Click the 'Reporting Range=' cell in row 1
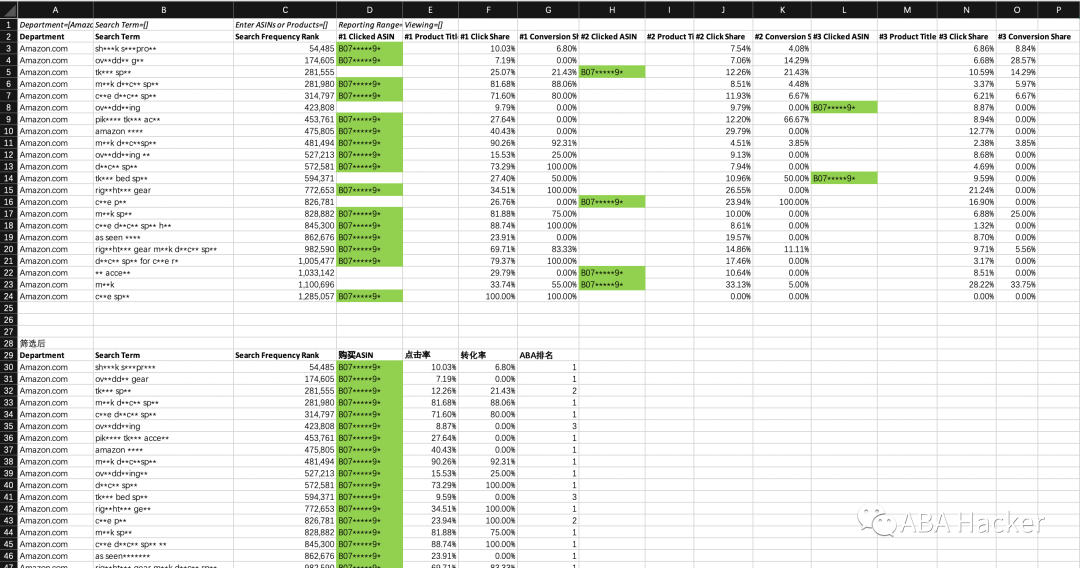 point(369,25)
